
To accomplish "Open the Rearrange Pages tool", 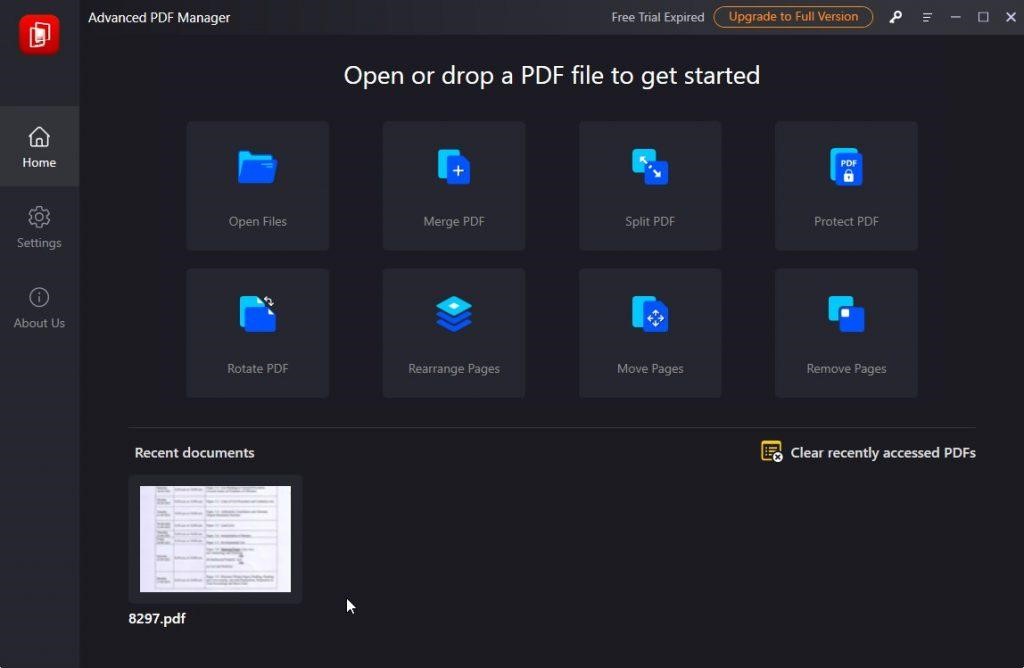I will pos(453,332).
